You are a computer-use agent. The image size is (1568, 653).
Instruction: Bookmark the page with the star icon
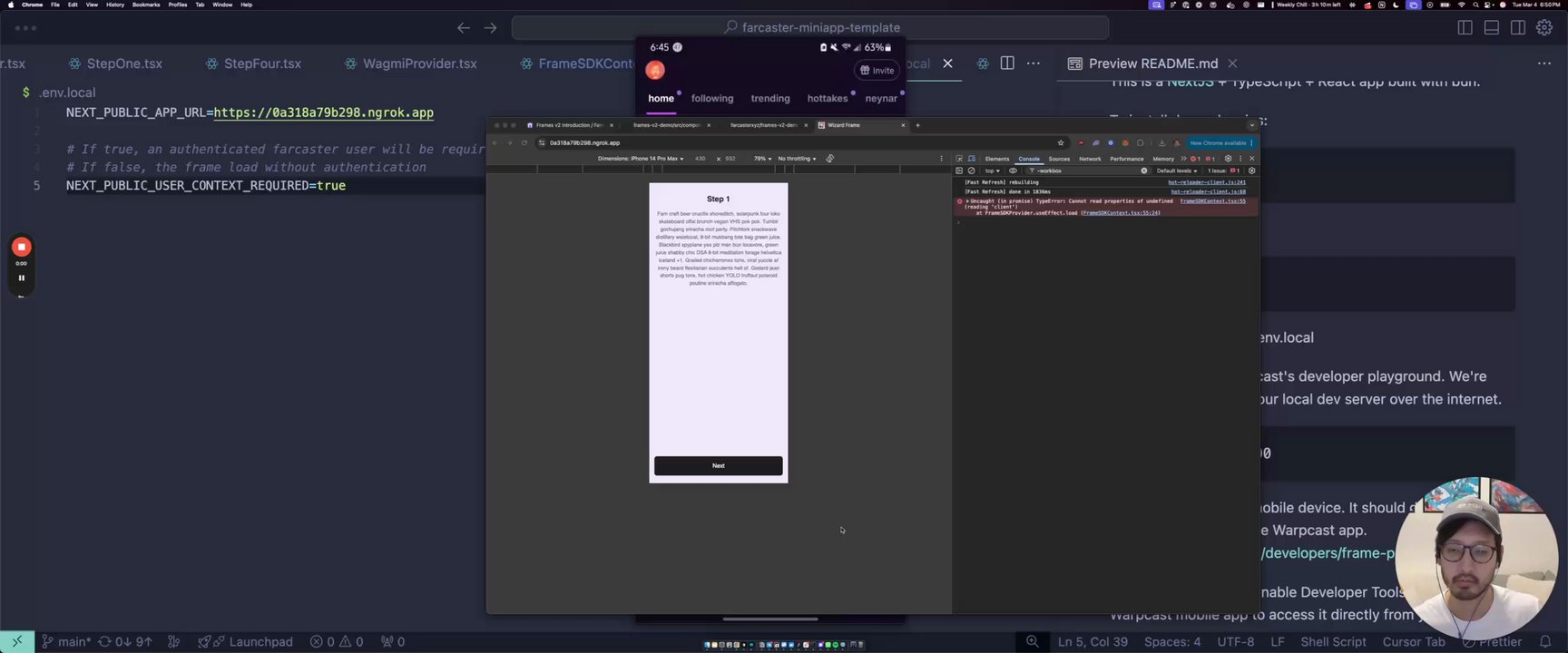(x=1060, y=142)
